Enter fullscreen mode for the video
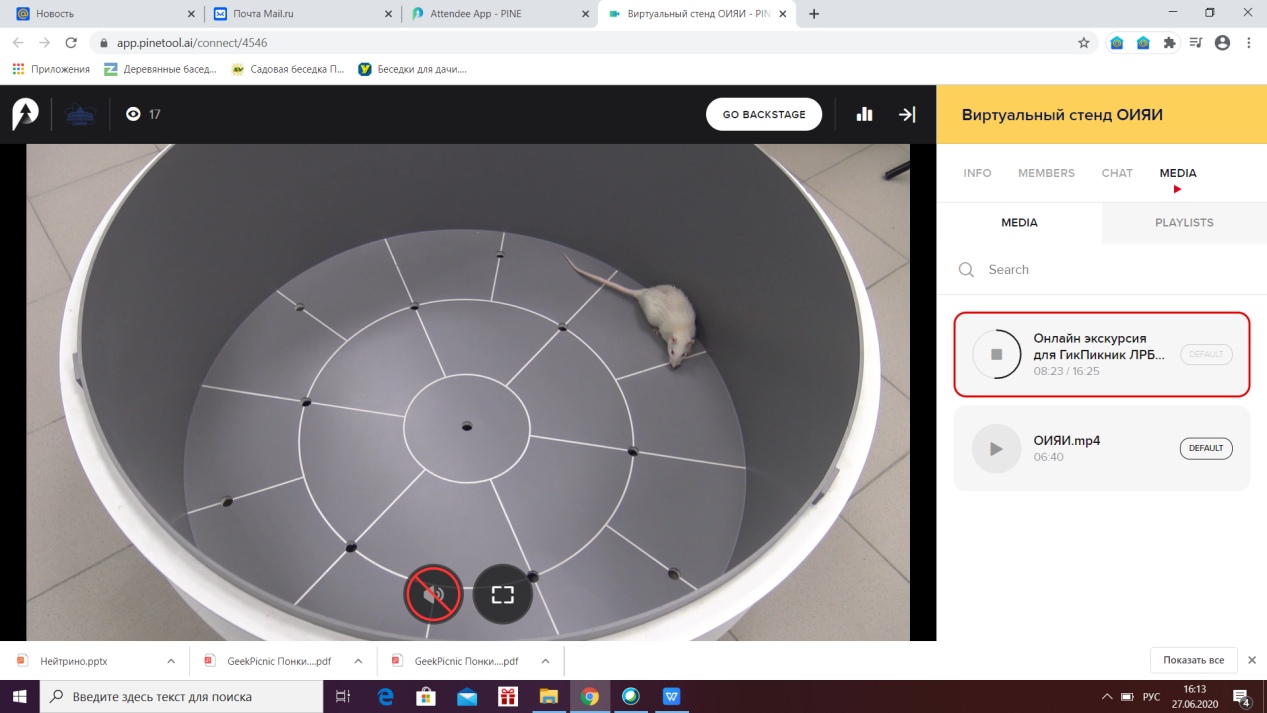 (x=502, y=595)
